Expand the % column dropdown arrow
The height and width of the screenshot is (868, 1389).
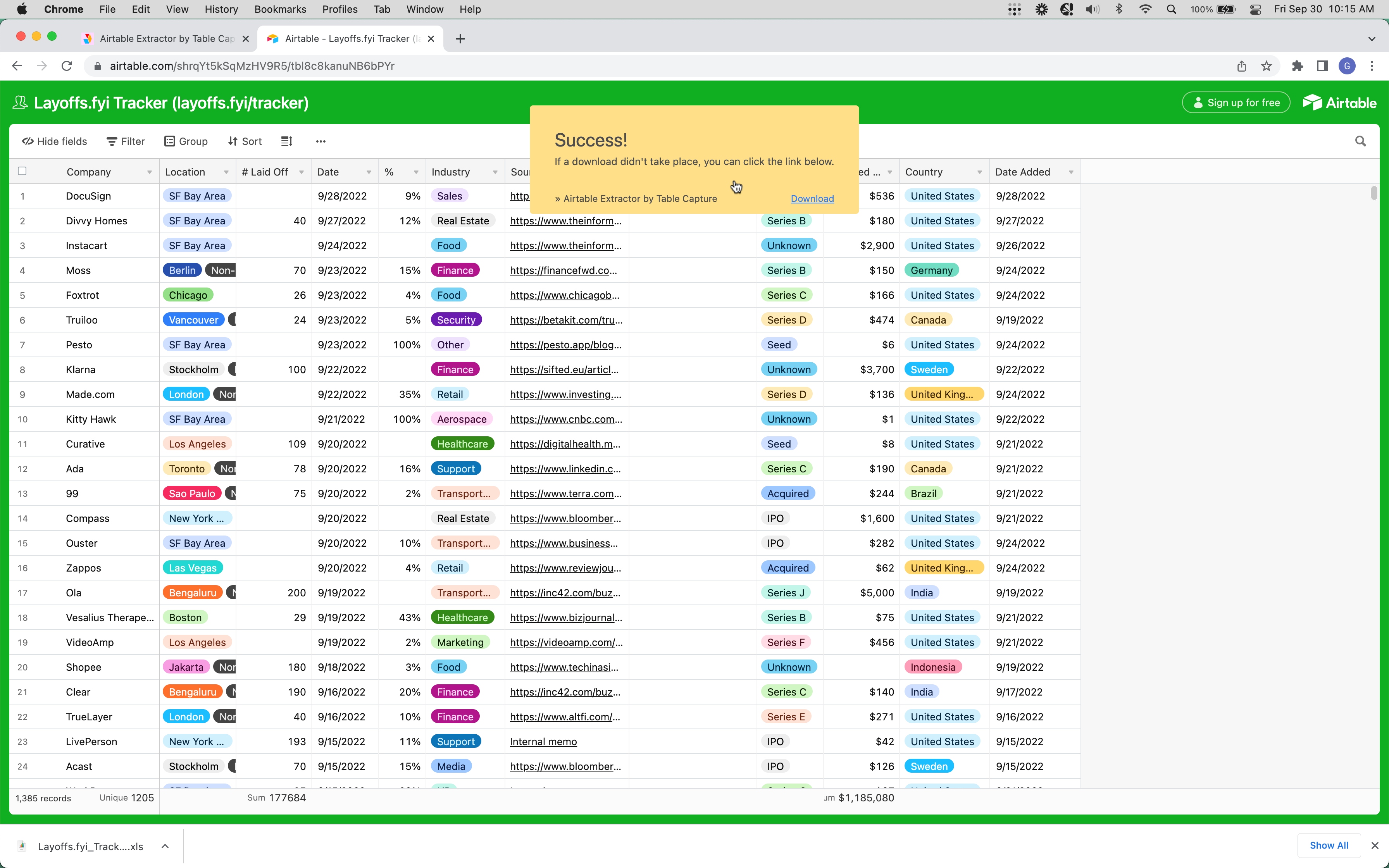click(x=416, y=172)
